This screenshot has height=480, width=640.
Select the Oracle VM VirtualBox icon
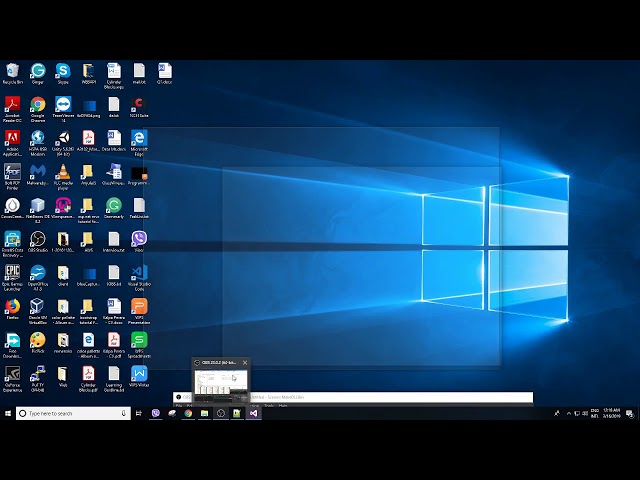[x=38, y=311]
